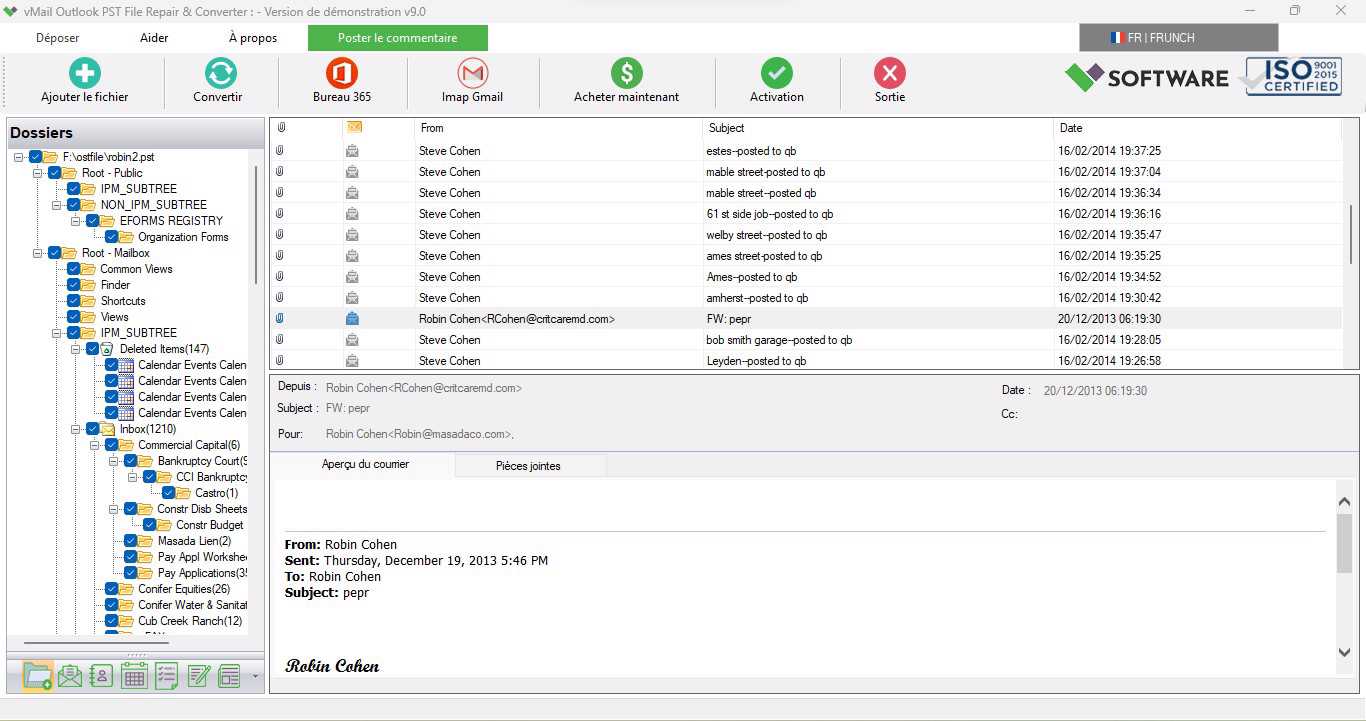Open tasks checklist icon in bottom bar
The height and width of the screenshot is (721, 1366).
pos(166,677)
